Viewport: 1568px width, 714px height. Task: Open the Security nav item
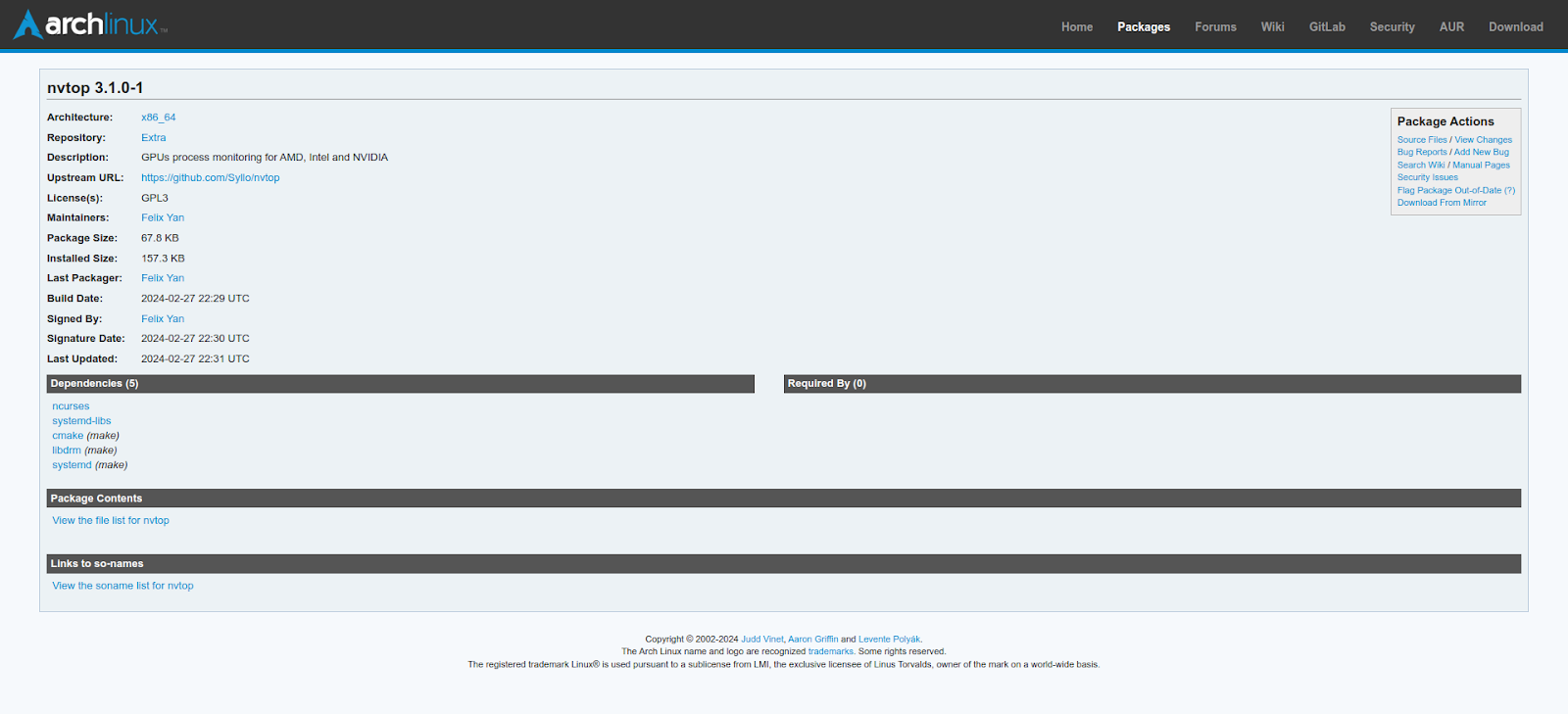click(x=1392, y=26)
